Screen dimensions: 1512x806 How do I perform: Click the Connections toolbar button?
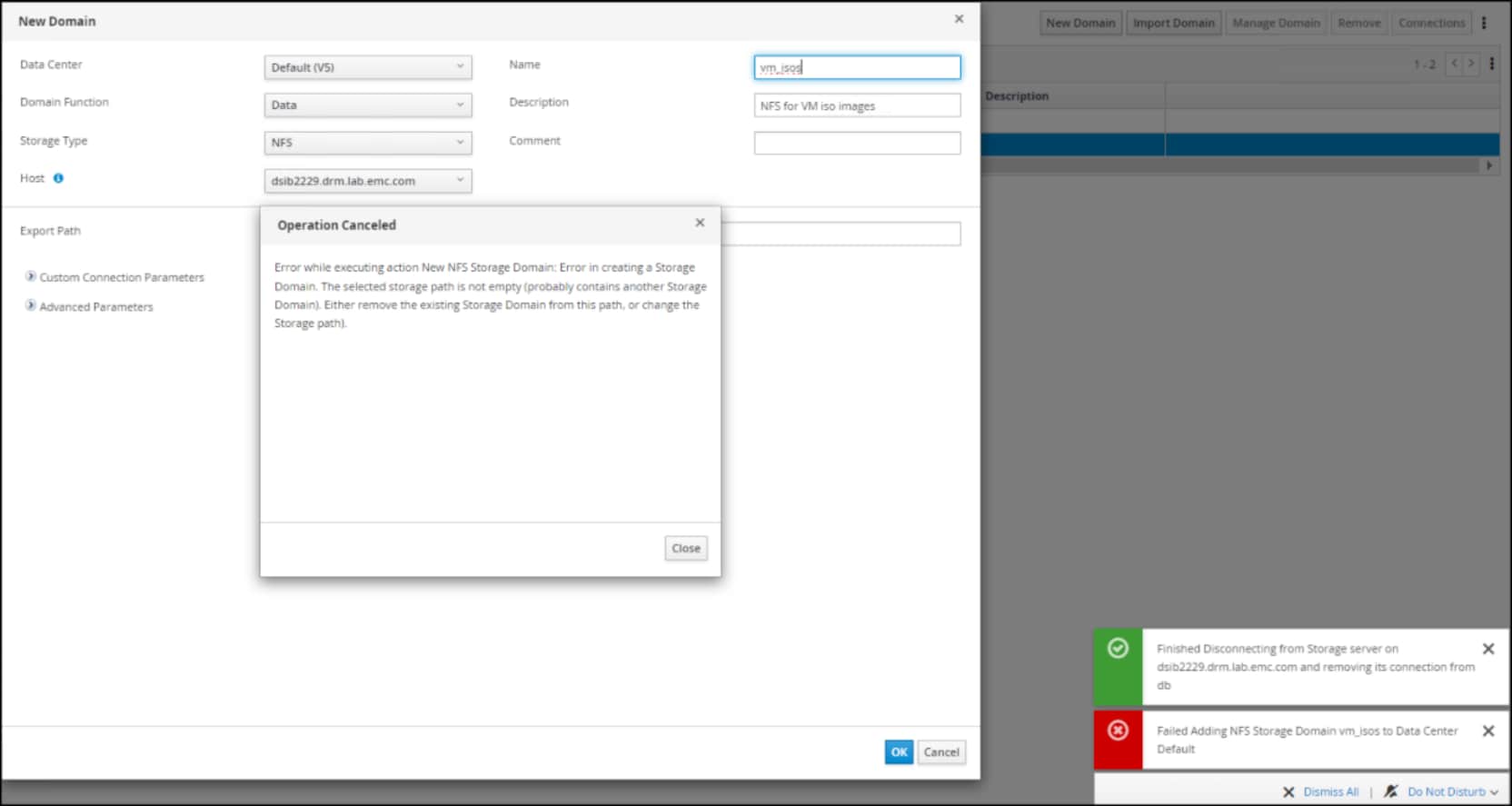click(x=1432, y=23)
